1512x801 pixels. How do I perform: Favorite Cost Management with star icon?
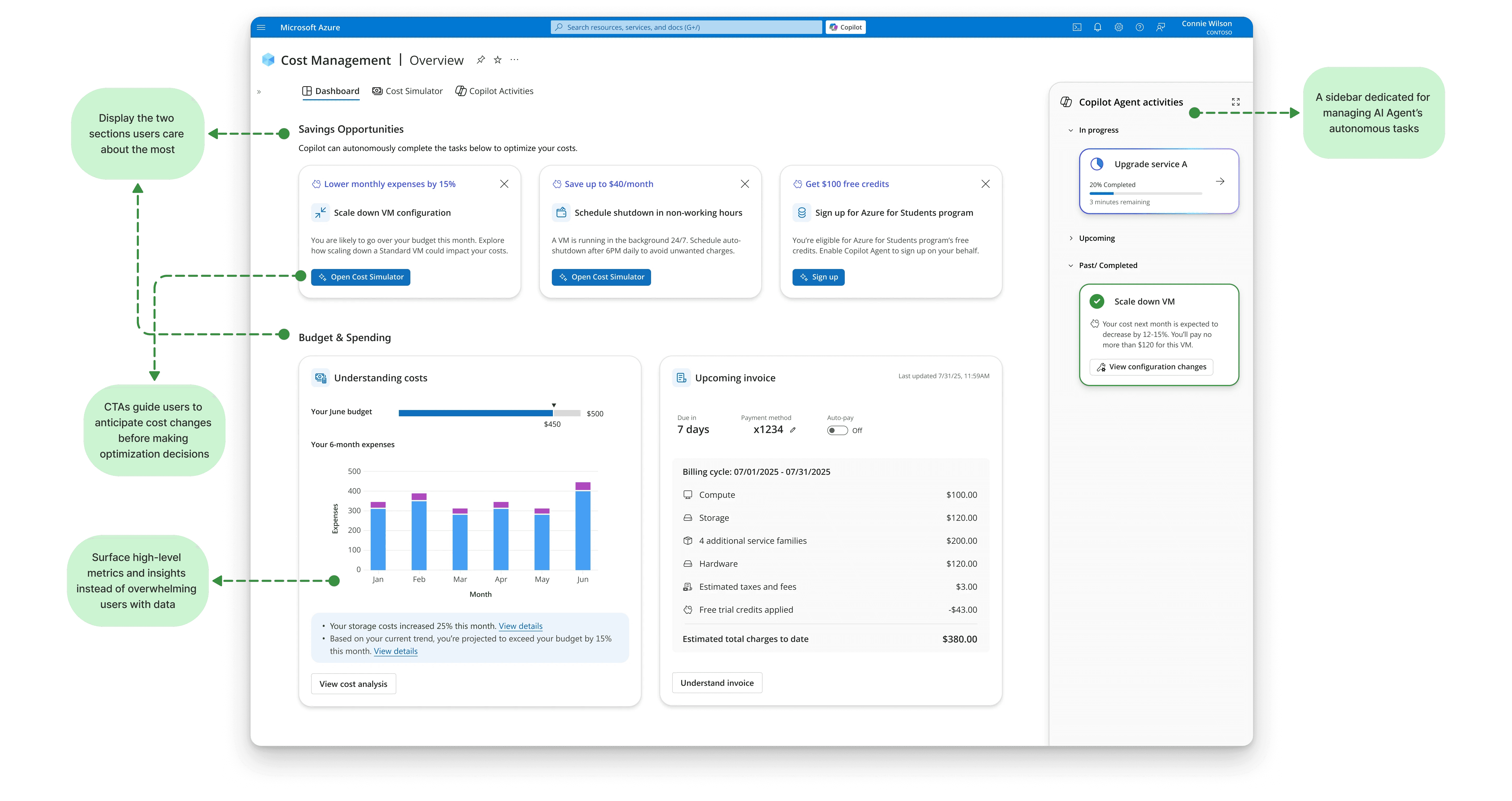click(498, 60)
